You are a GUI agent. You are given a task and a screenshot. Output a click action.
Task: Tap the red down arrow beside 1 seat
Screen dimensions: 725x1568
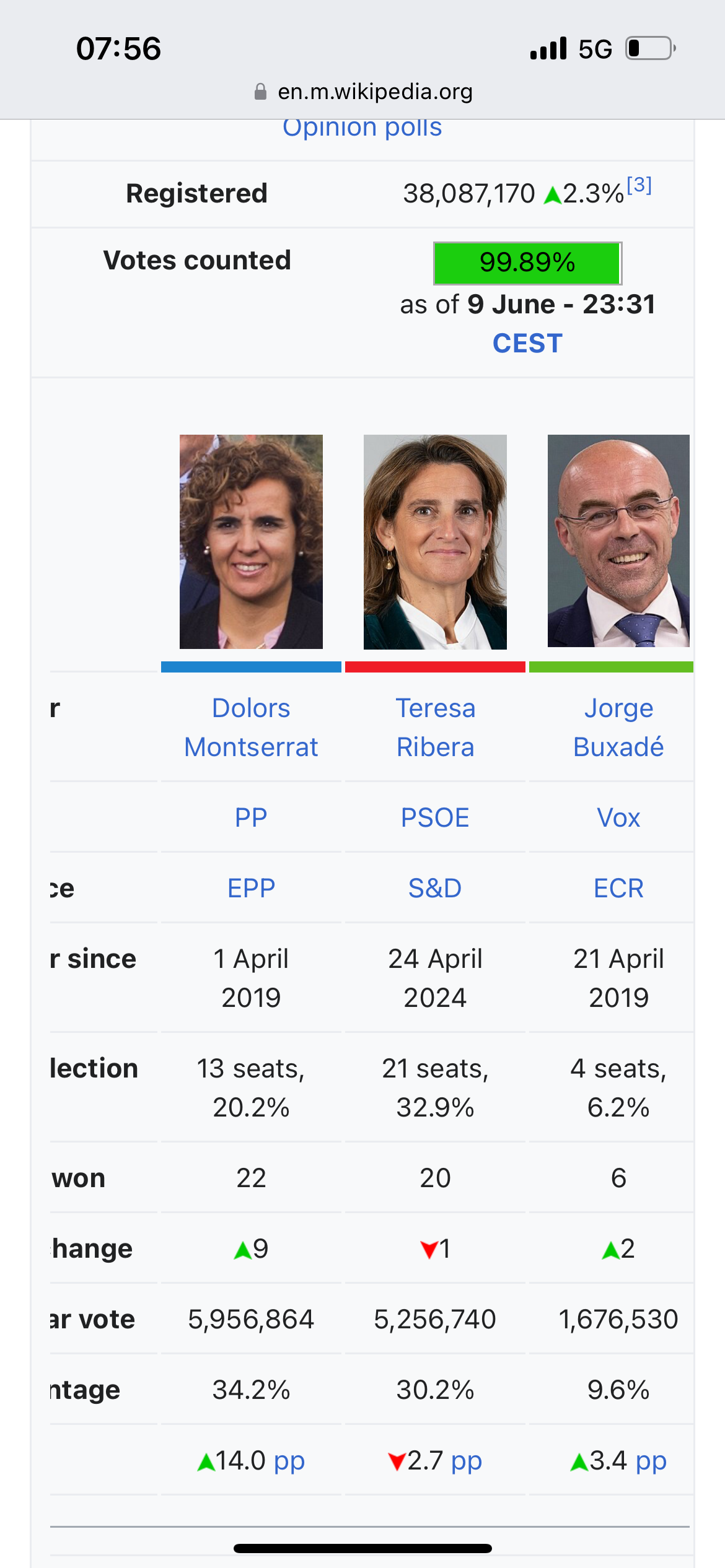[x=429, y=1250]
